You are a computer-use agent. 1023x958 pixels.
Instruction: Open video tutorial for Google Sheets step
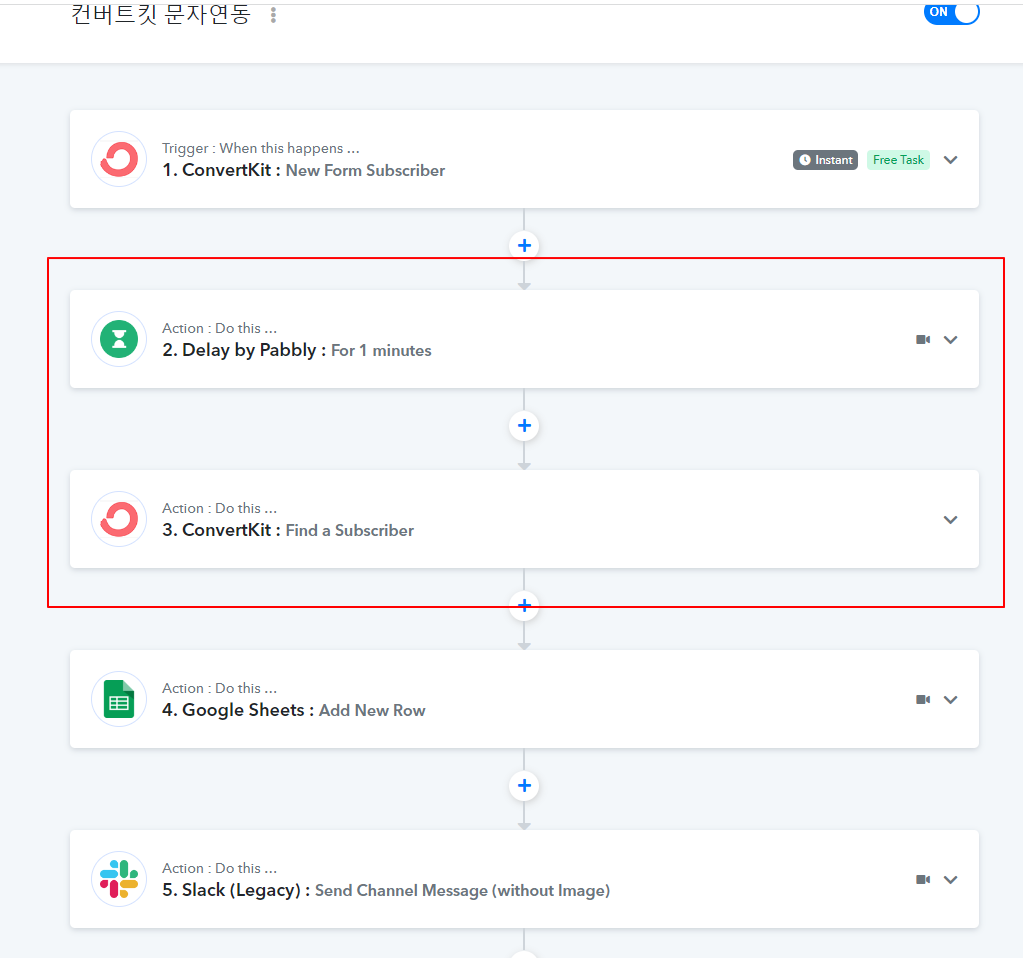coord(923,700)
